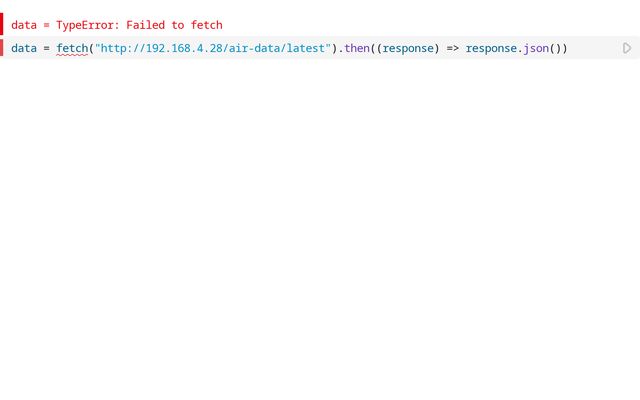Screen dimensions: 640x400
Task: Click the word "TypeError" in the output
Action: pyautogui.click(x=85, y=25)
